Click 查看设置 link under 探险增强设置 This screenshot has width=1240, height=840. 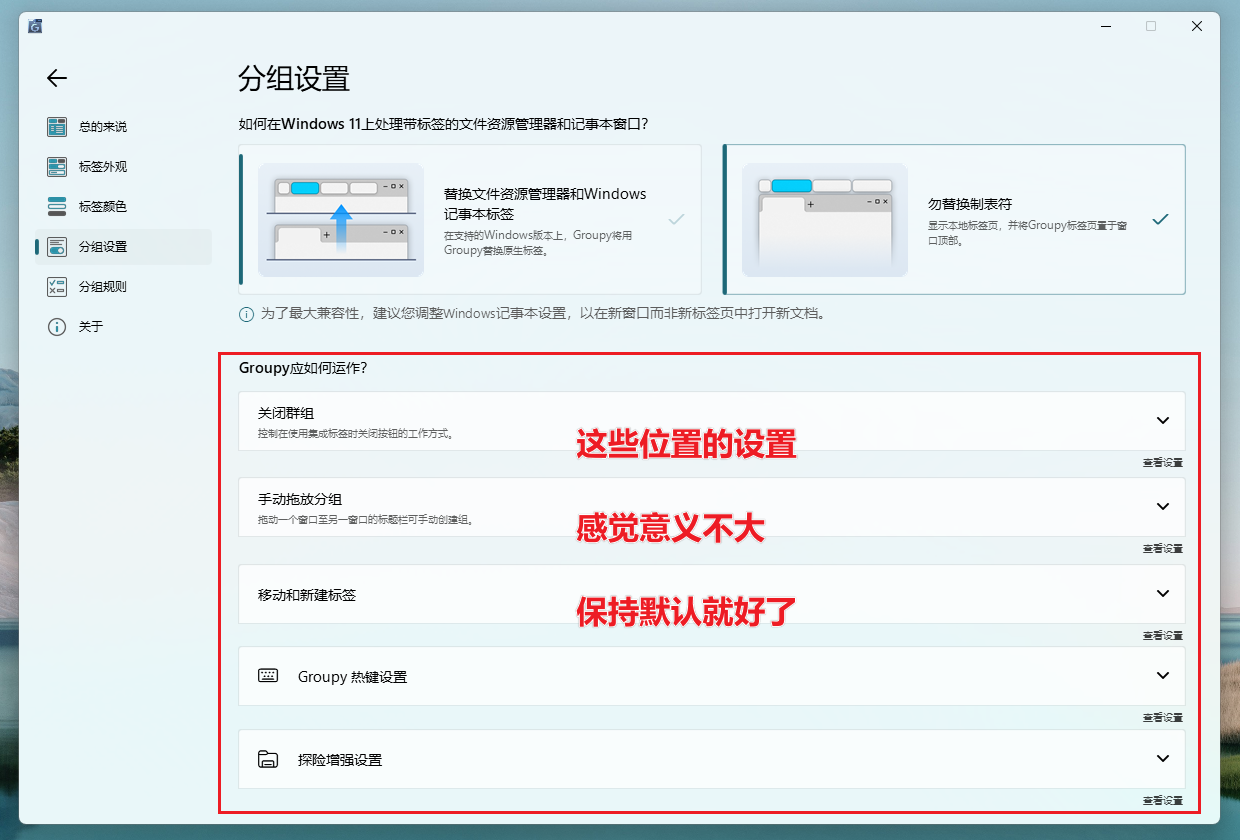pos(1162,801)
